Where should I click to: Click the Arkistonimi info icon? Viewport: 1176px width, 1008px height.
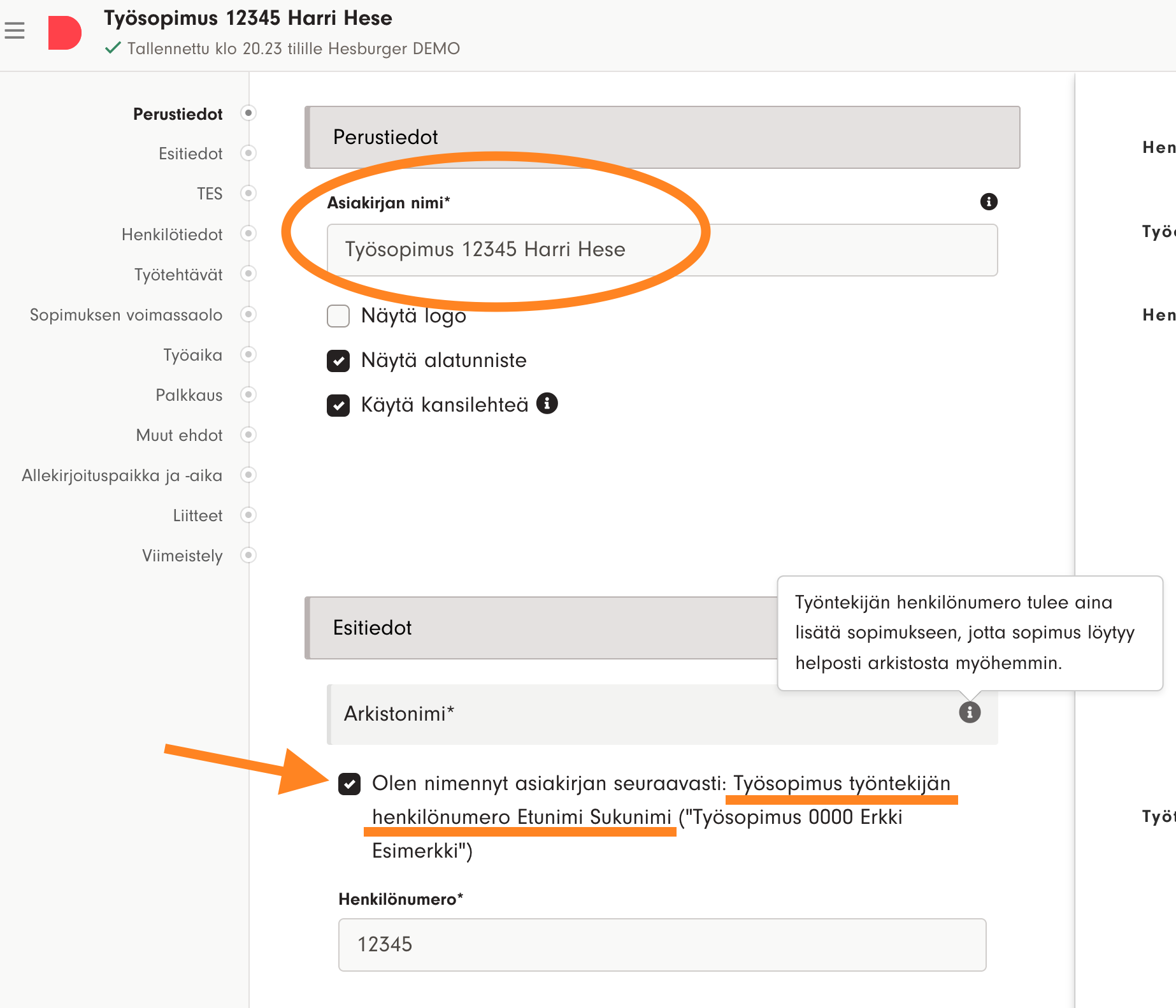pyautogui.click(x=969, y=712)
